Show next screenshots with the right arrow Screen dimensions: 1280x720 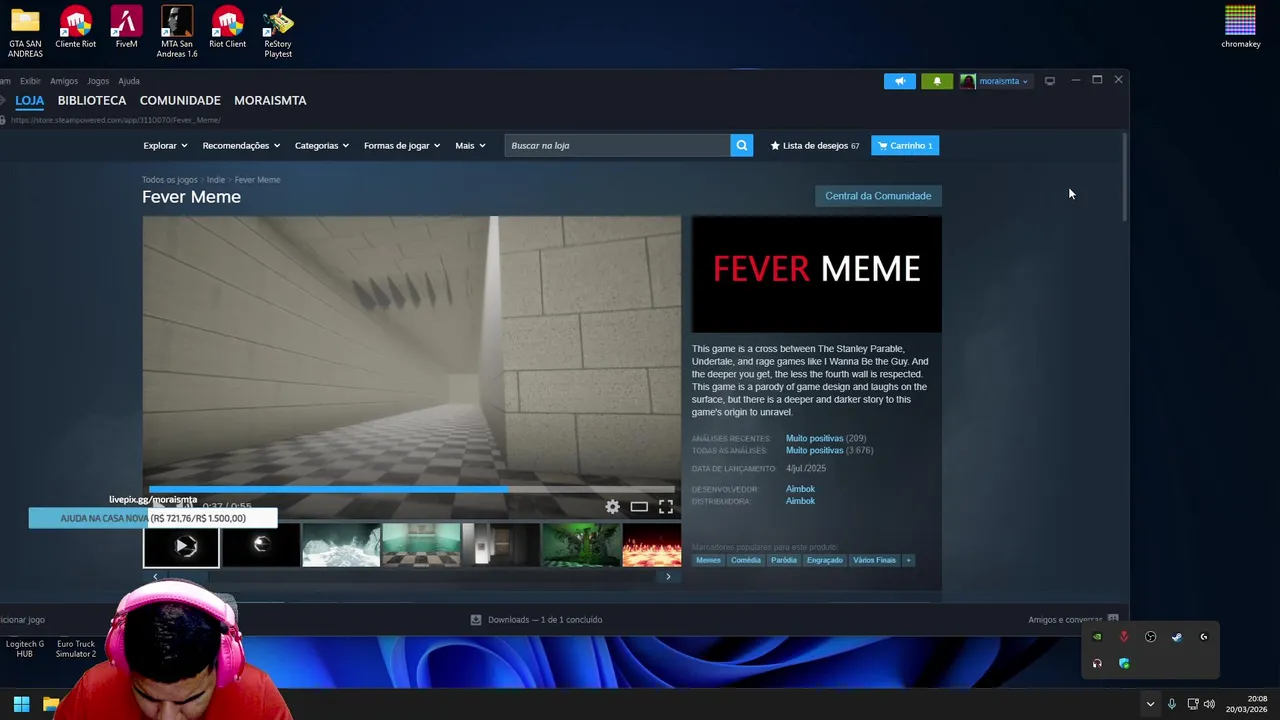pos(668,576)
